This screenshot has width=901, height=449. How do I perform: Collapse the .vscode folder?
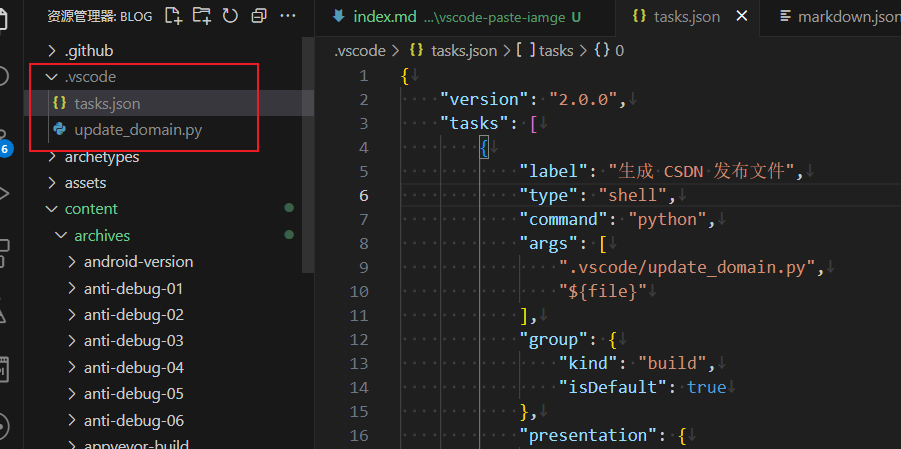tap(91, 76)
